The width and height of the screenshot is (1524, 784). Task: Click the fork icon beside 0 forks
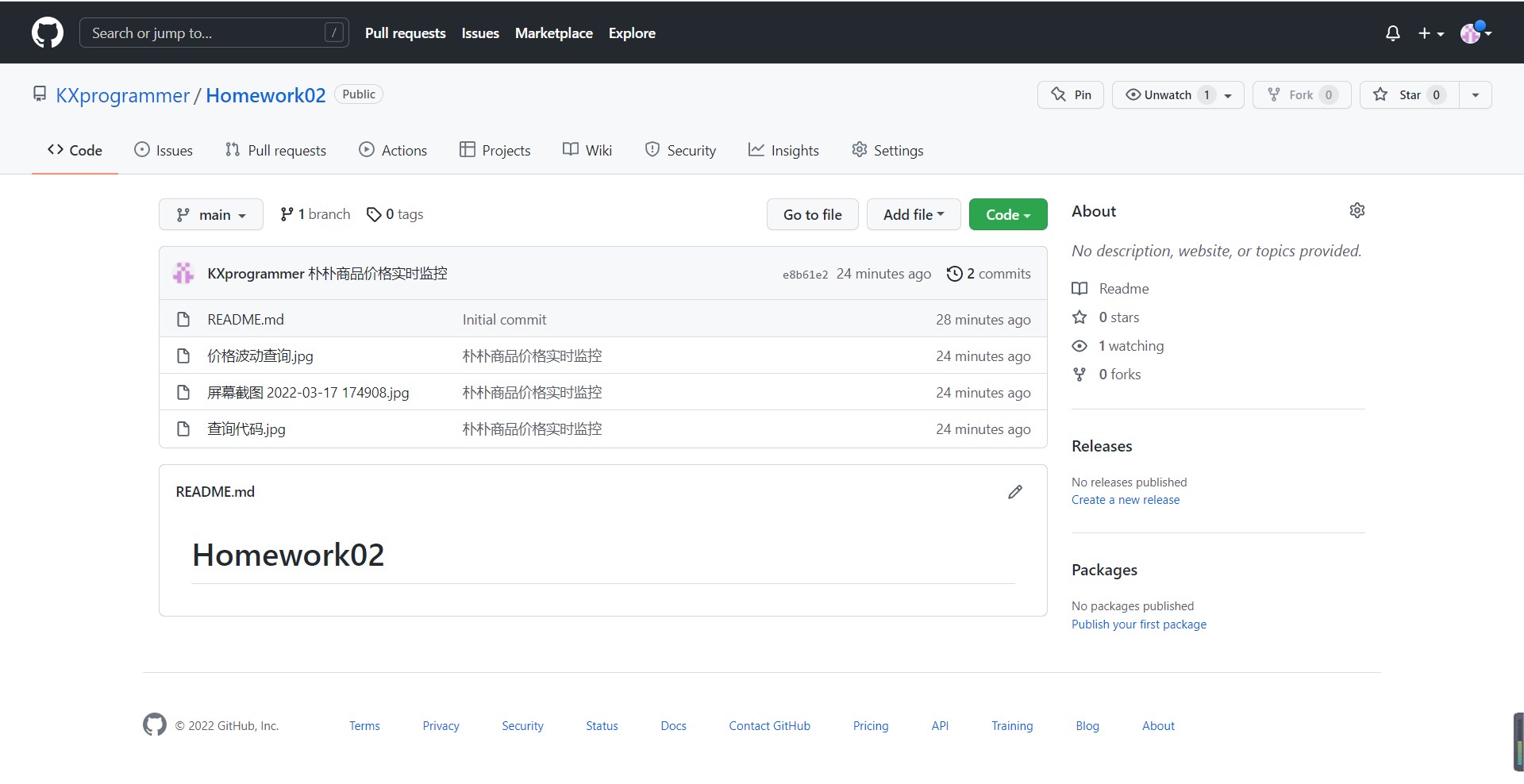pos(1079,375)
